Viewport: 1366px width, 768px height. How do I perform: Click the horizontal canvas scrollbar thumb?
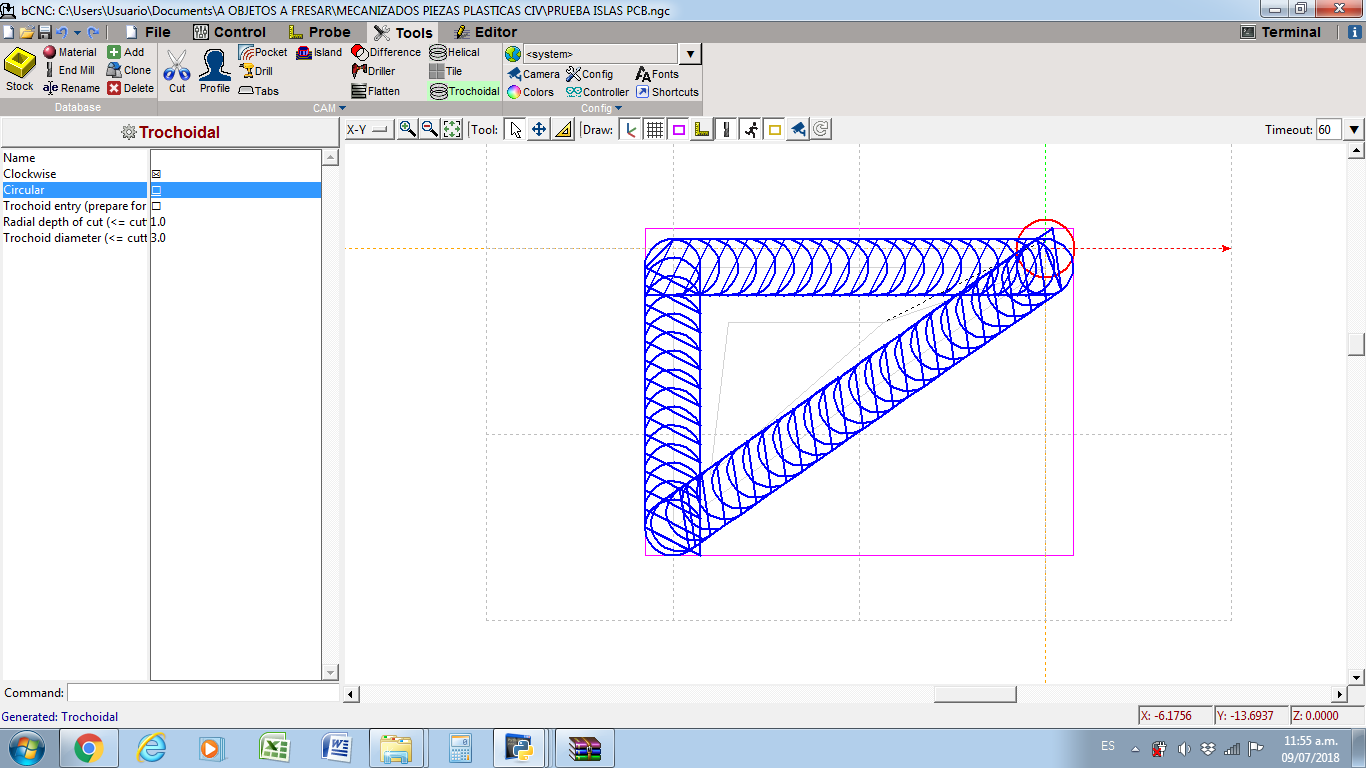click(x=975, y=694)
